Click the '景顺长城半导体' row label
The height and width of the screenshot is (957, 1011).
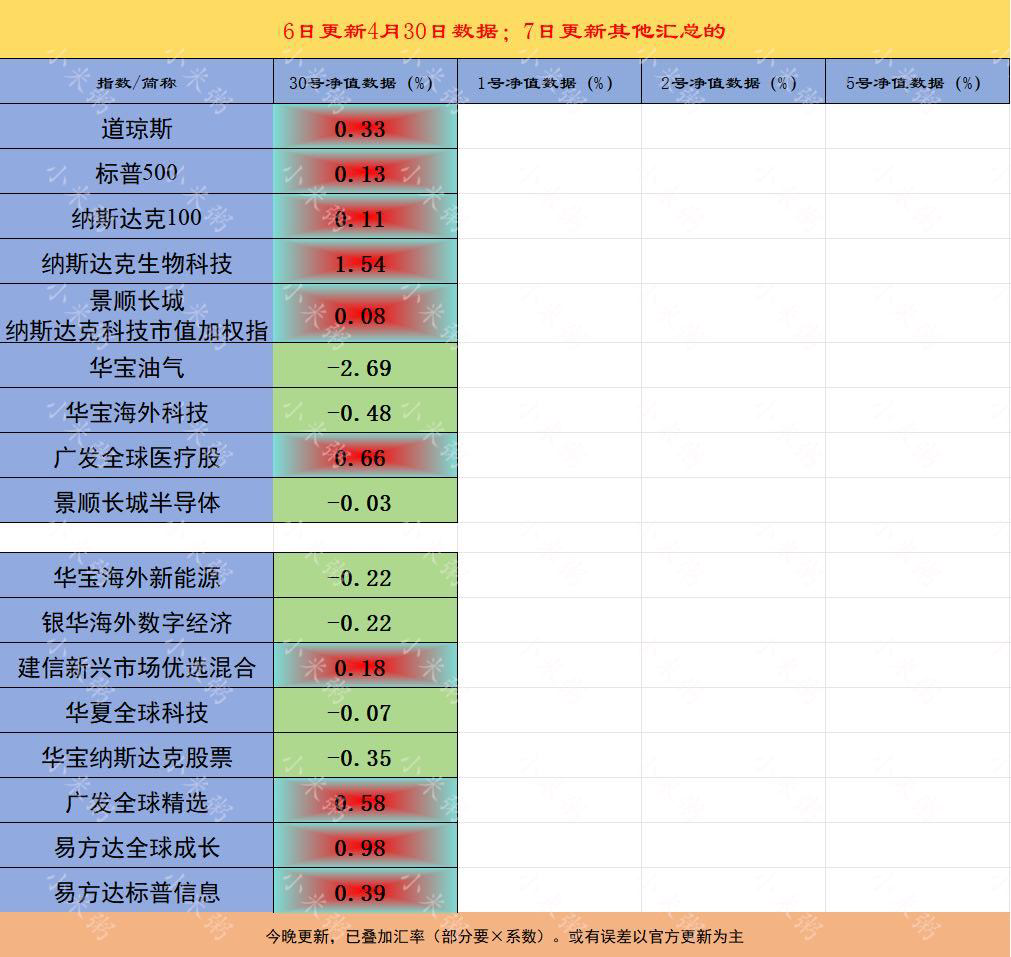pos(137,501)
